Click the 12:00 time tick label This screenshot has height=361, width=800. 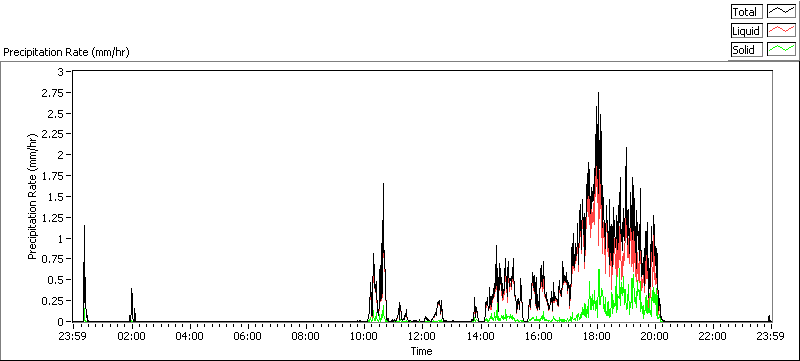(x=422, y=336)
